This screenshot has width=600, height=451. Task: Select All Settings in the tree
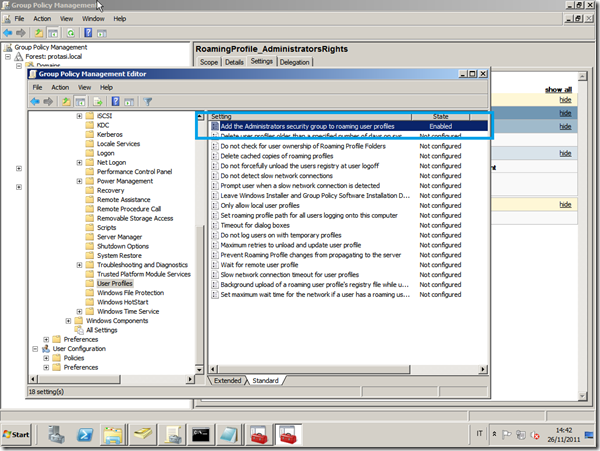point(101,330)
